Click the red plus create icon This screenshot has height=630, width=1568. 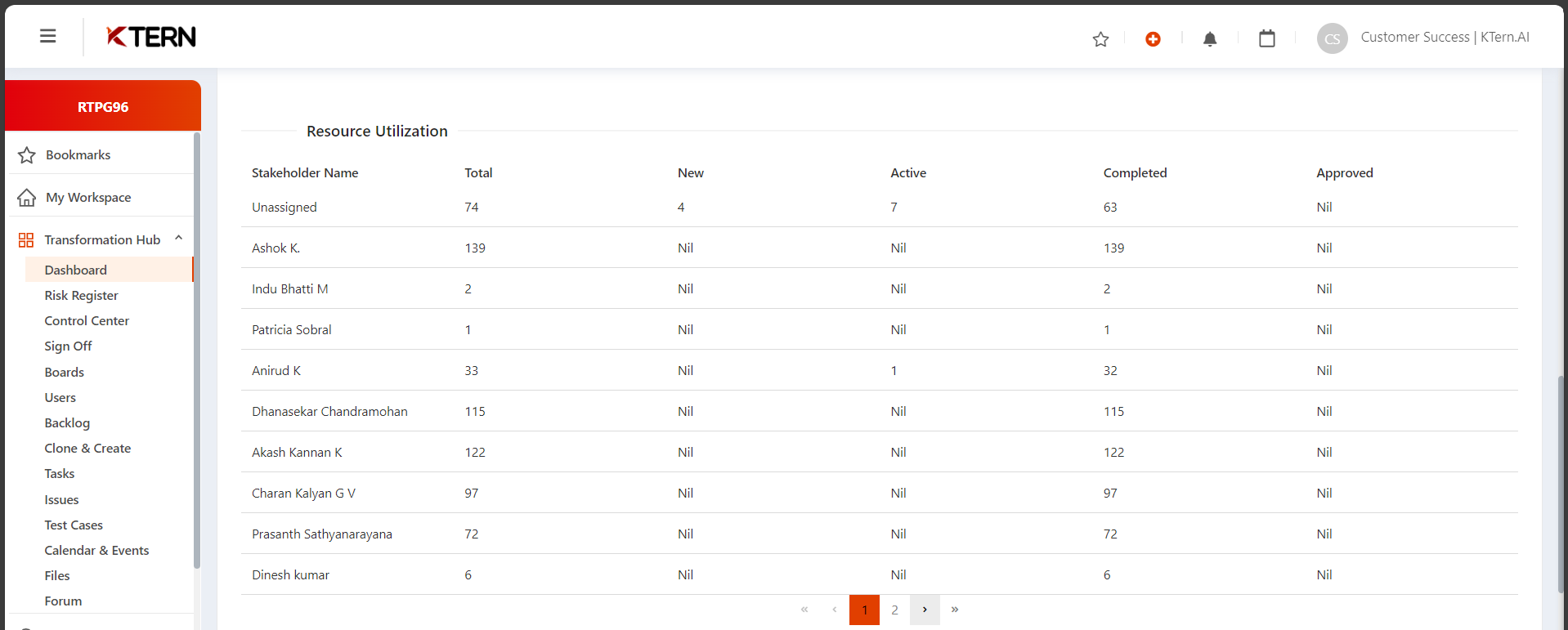1153,38
